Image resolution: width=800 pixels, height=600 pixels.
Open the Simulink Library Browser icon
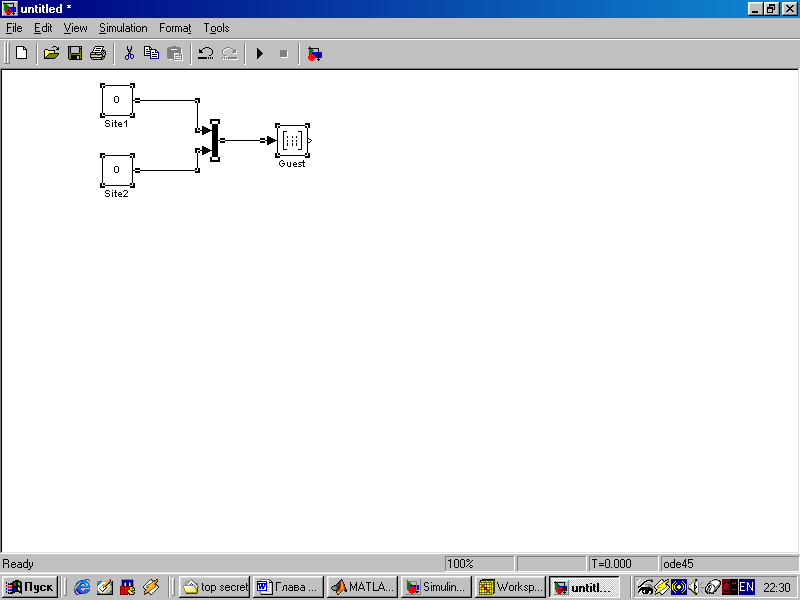pos(315,54)
